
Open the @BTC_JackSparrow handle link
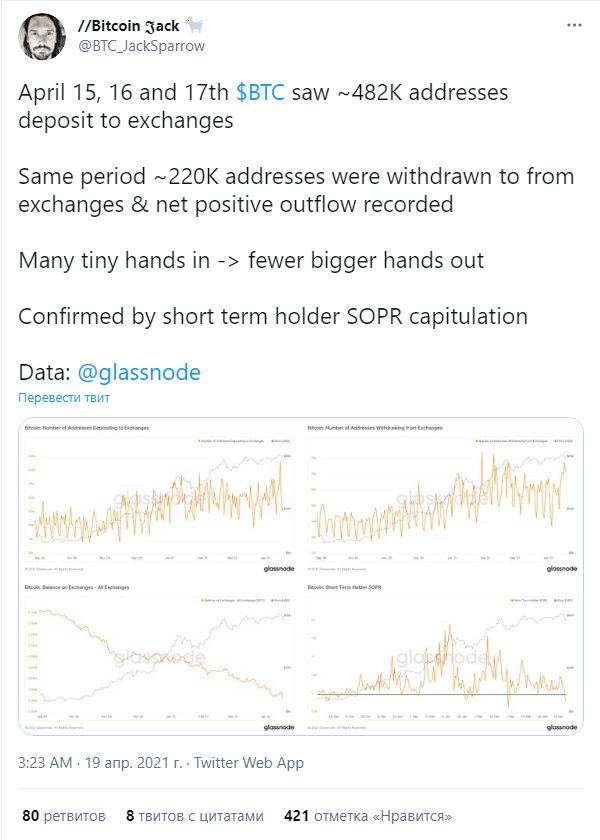tap(141, 46)
